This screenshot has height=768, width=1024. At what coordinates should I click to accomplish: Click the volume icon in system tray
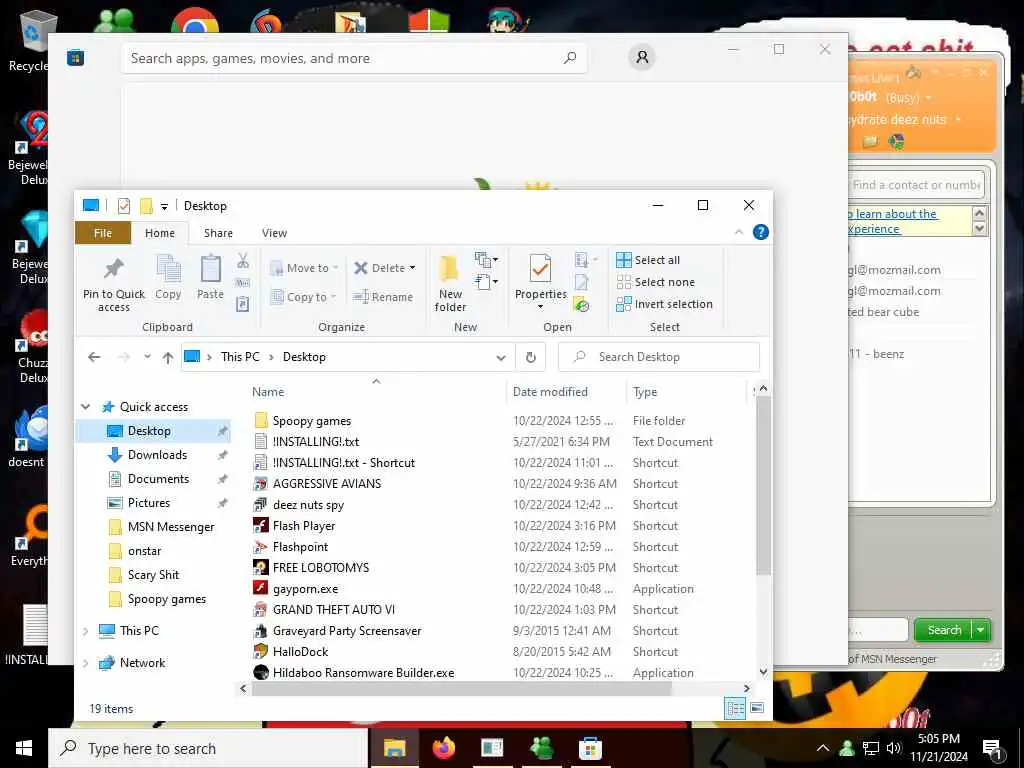click(x=894, y=748)
